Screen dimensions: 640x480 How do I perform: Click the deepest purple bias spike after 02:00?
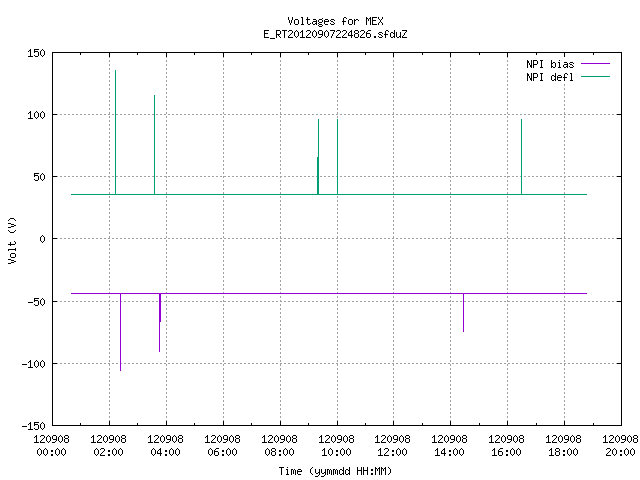(x=120, y=332)
